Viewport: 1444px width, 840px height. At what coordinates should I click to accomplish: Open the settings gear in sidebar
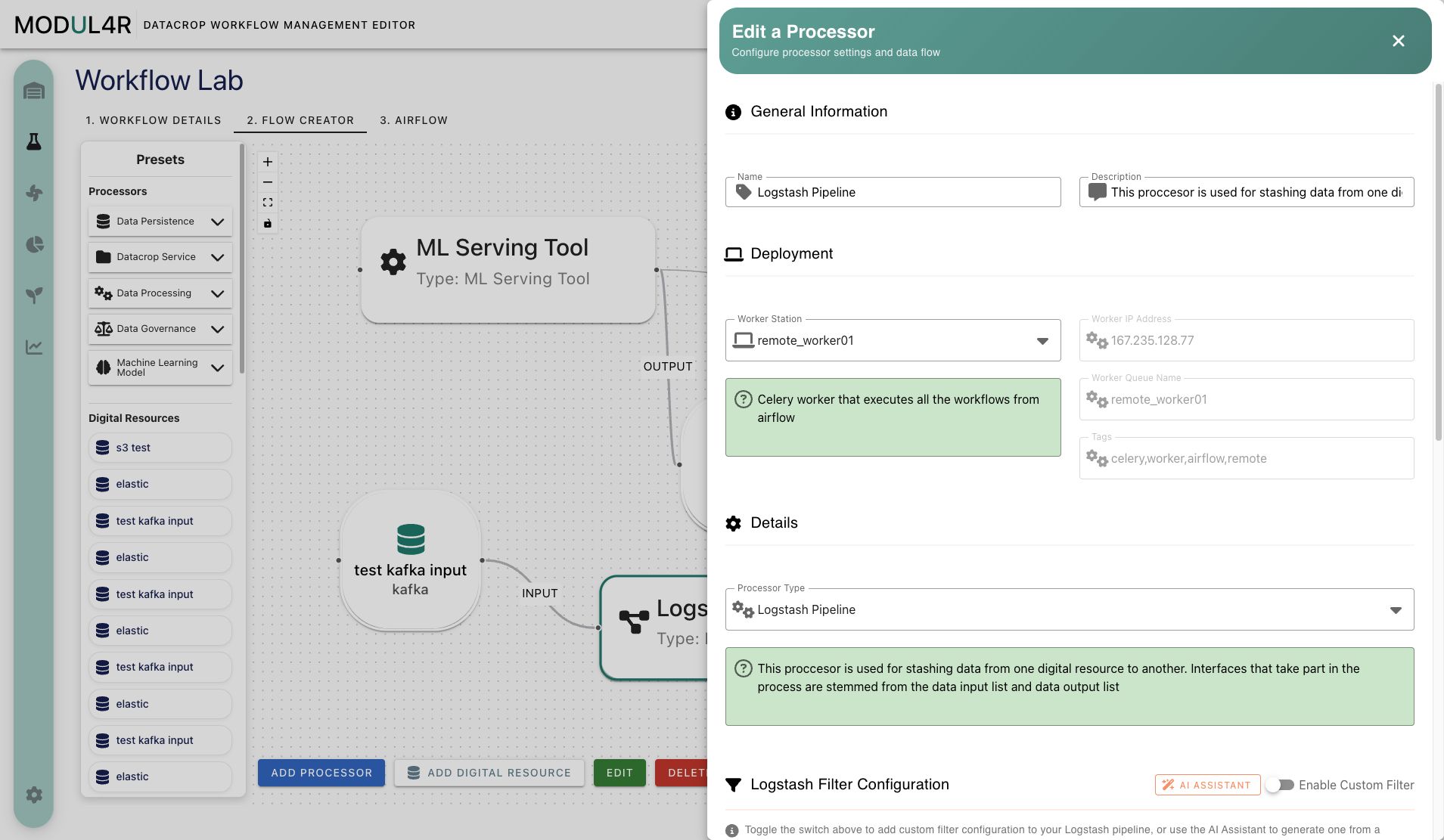[x=34, y=795]
